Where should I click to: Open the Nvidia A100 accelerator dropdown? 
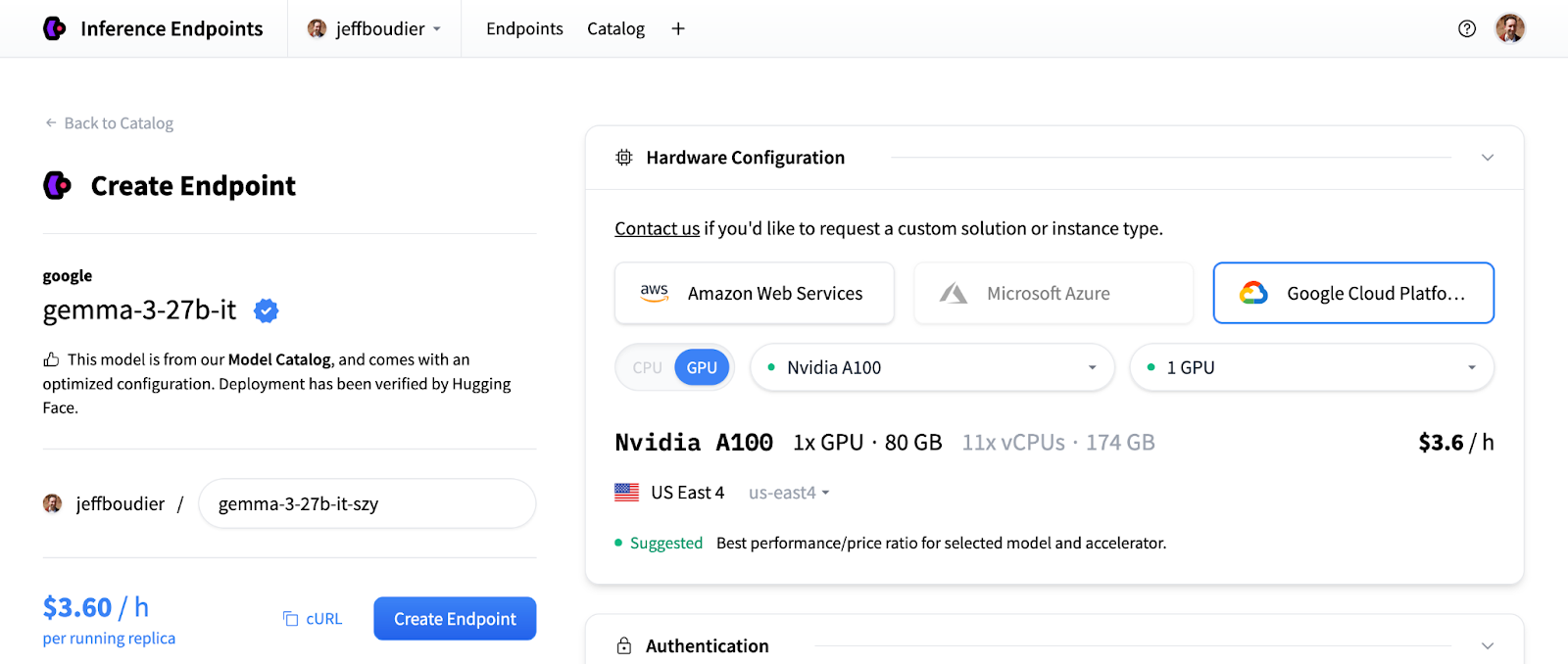tap(932, 367)
